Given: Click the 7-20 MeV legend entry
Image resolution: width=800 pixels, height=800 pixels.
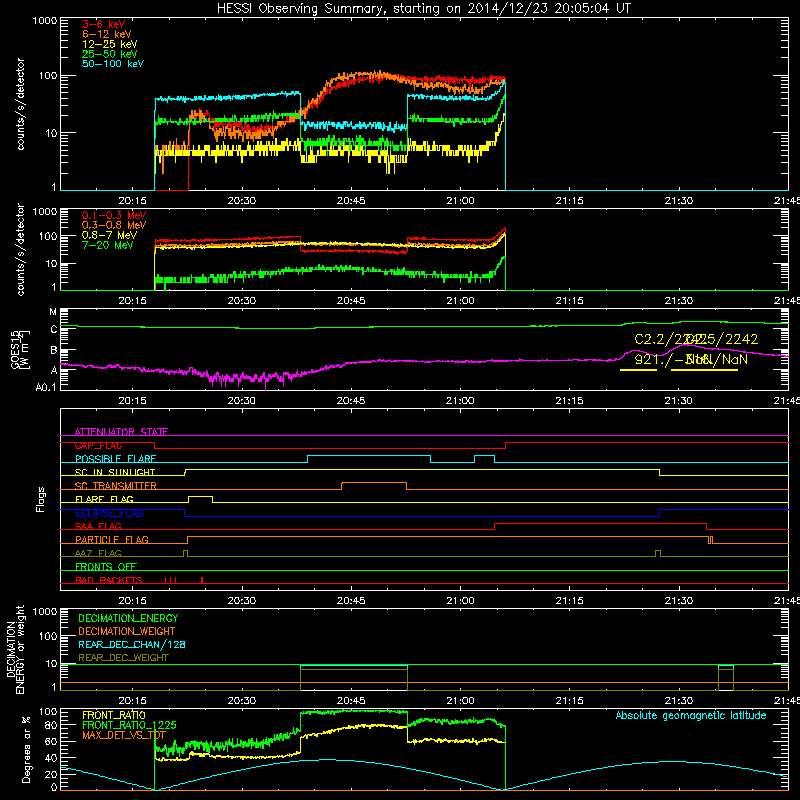Looking at the screenshot, I should (108, 245).
